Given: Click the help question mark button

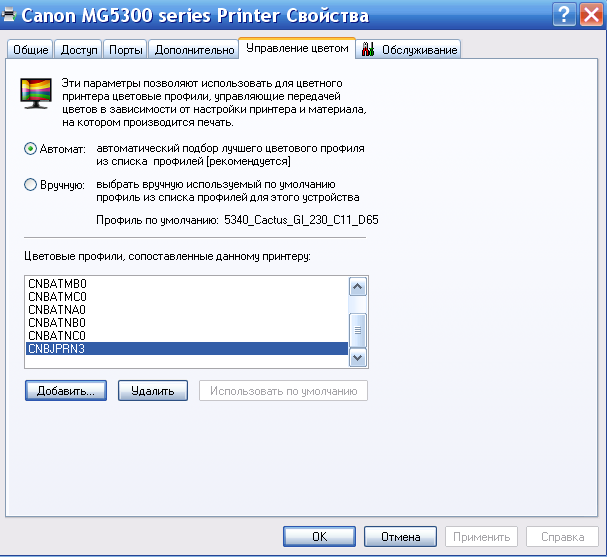Looking at the screenshot, I should pos(564,15).
